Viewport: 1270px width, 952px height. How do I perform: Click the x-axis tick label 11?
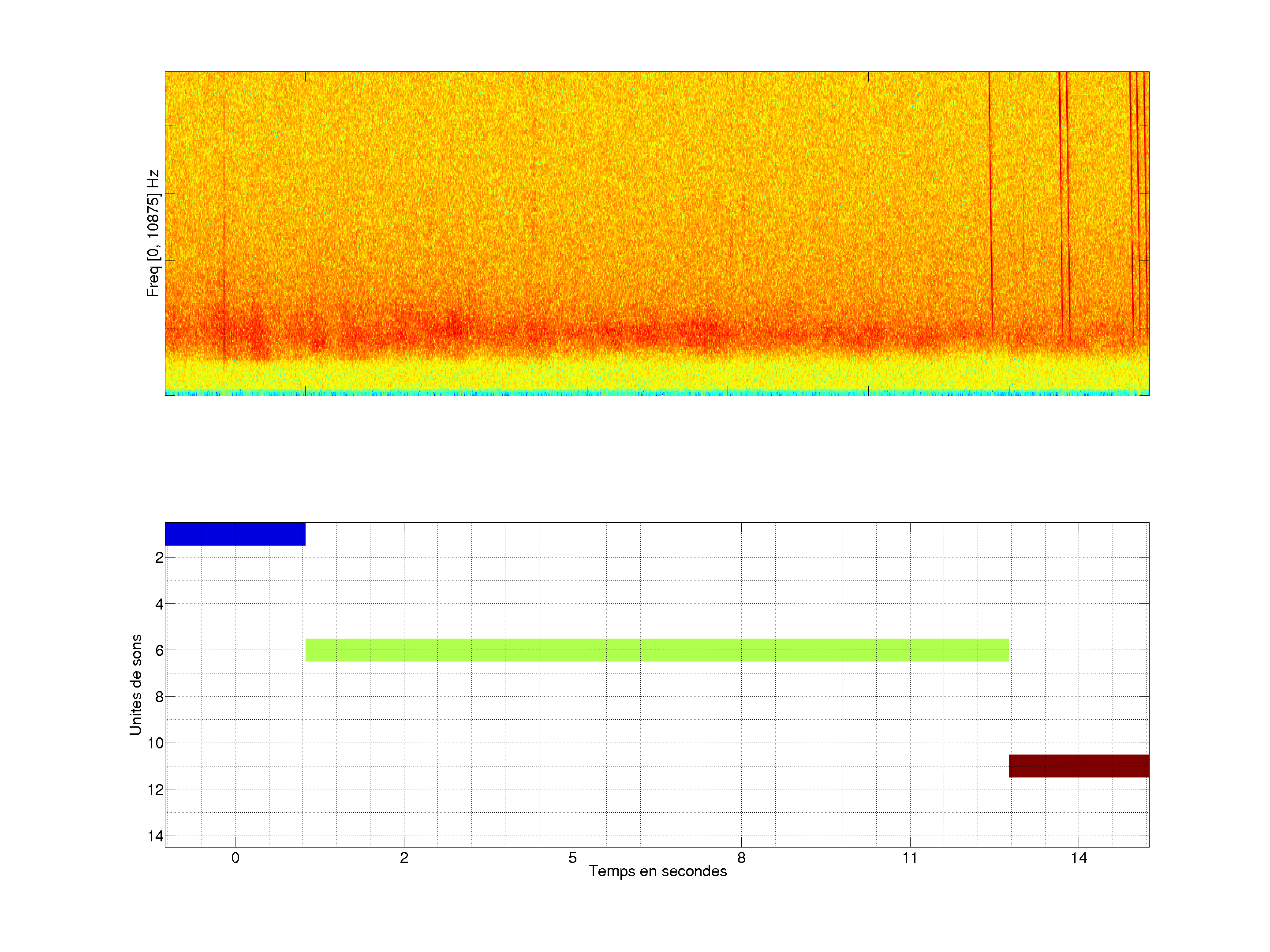[910, 858]
